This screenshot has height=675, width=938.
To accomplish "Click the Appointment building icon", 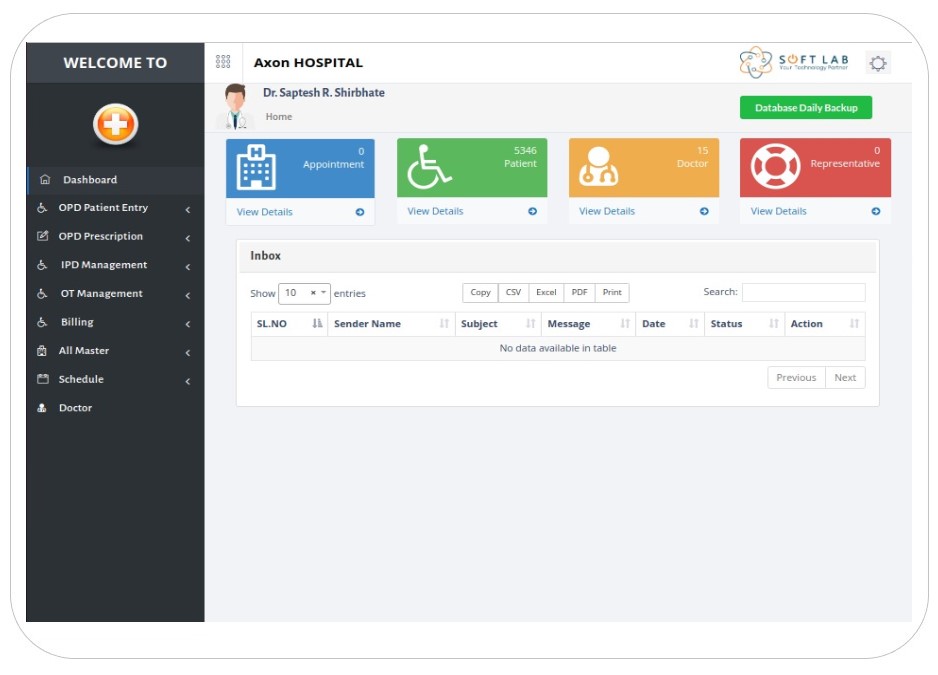I will pyautogui.click(x=255, y=168).
